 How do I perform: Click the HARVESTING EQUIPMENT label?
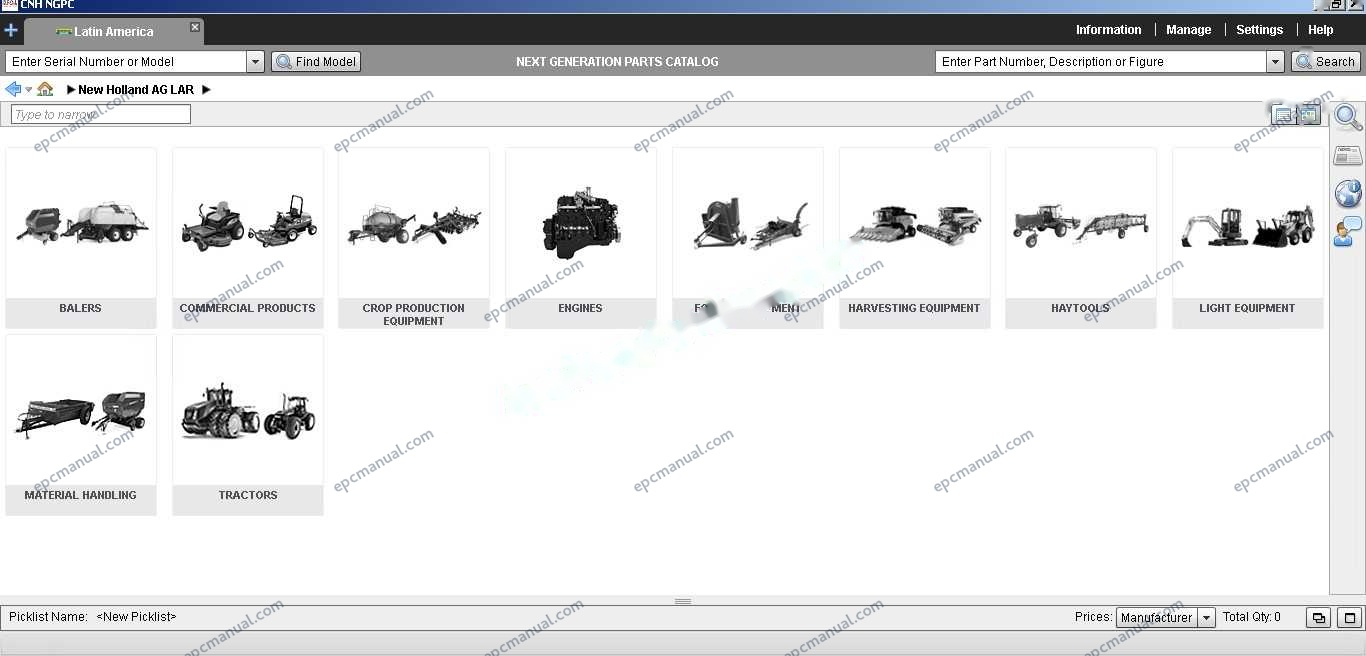(x=914, y=308)
